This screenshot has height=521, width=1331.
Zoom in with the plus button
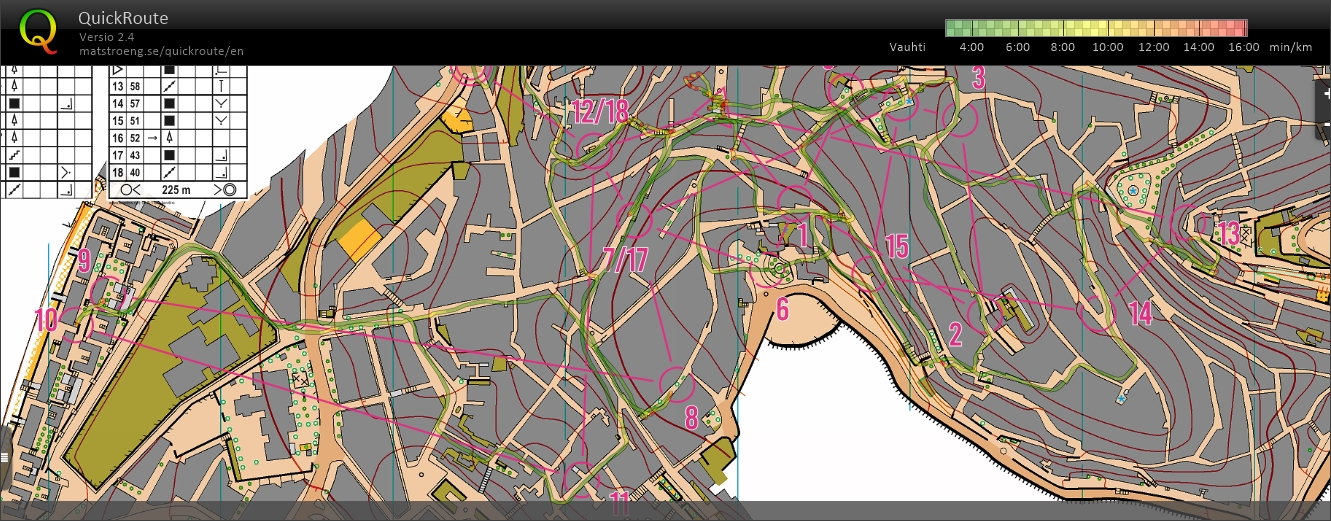[x=1325, y=94]
